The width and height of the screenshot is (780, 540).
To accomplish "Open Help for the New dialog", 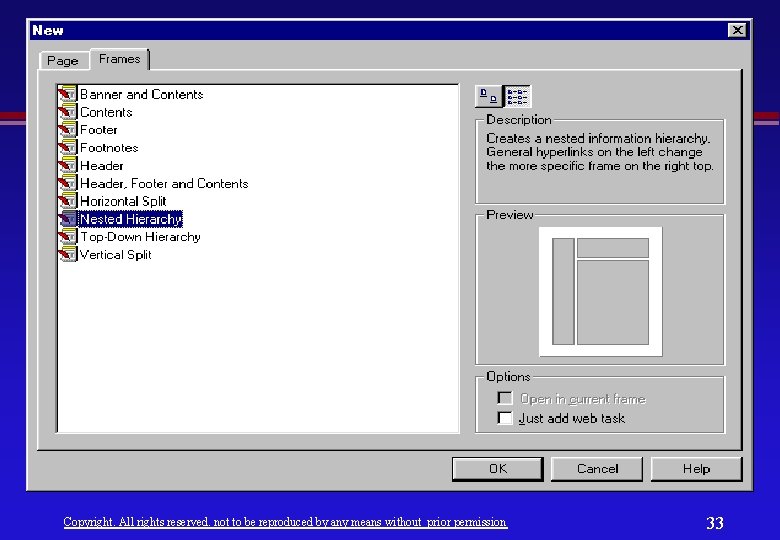I will point(696,469).
